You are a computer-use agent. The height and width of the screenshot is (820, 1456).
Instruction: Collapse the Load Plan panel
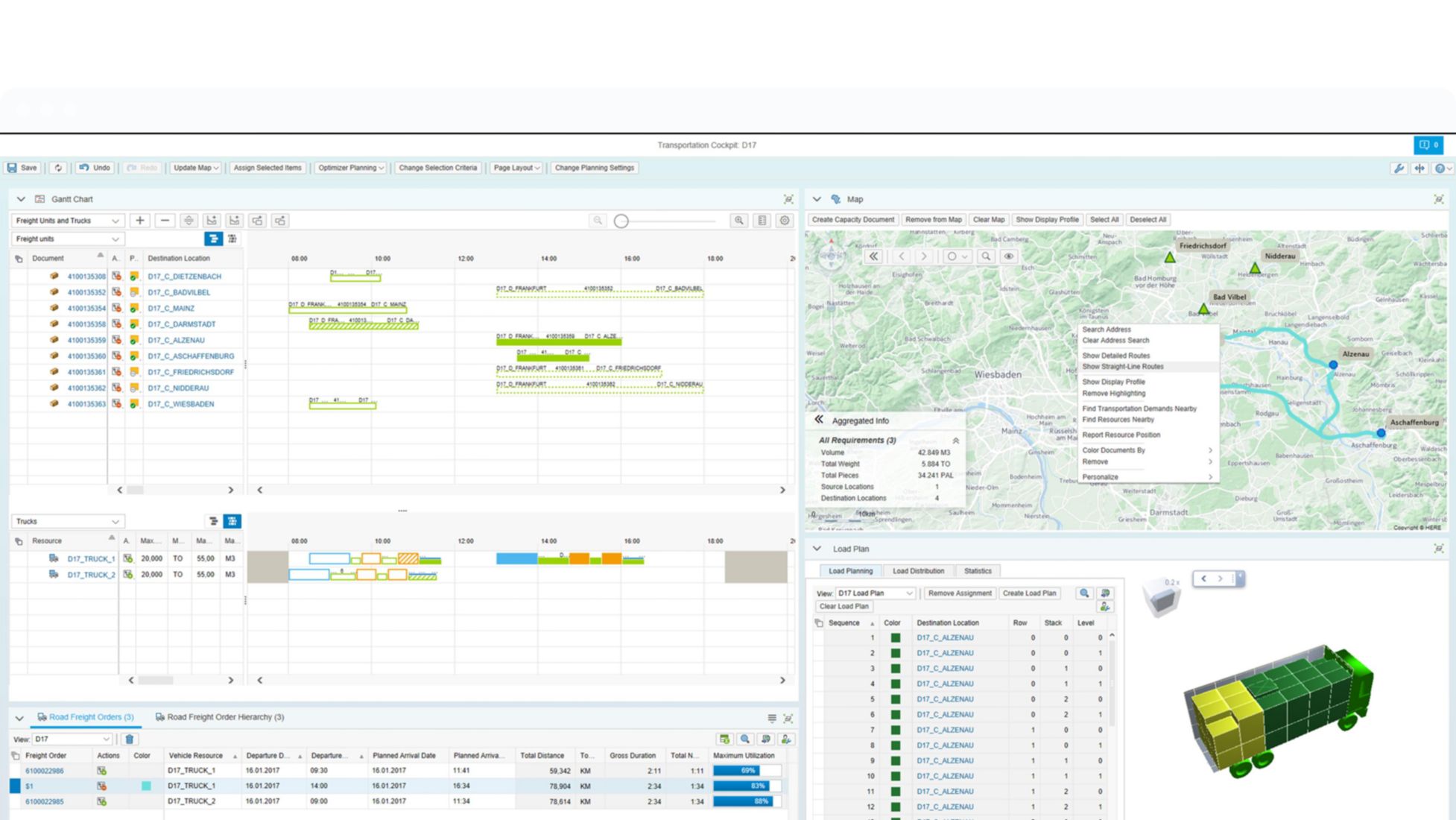pos(817,549)
